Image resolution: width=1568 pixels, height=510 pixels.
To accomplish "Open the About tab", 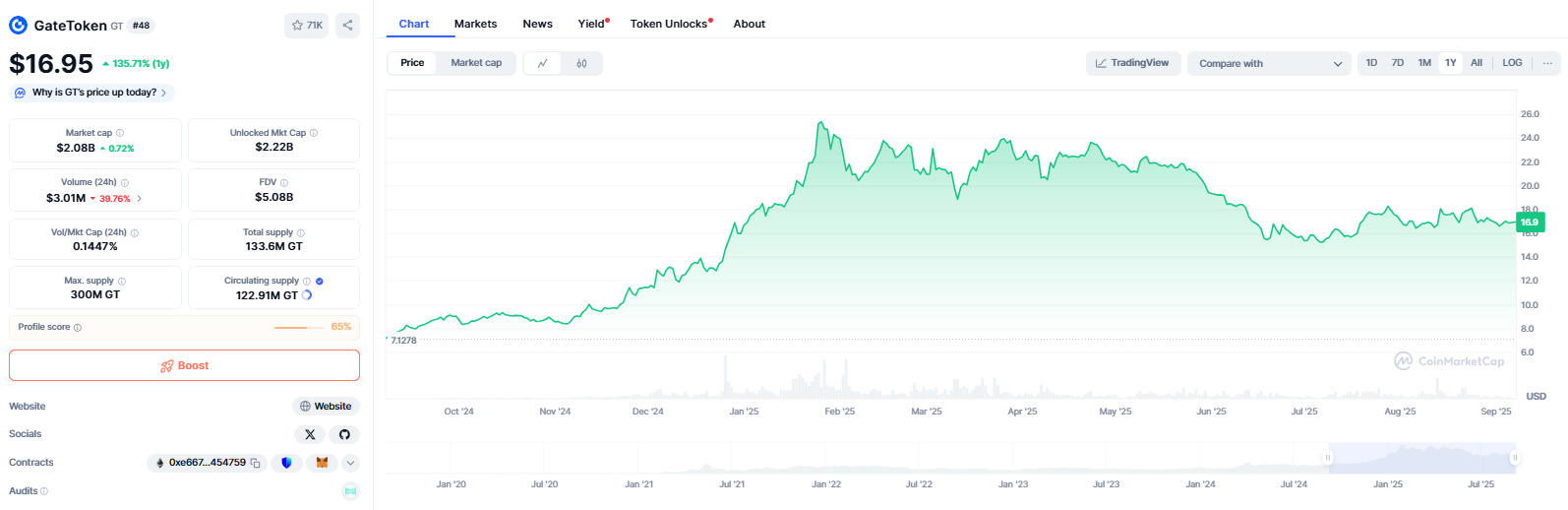I will 749,24.
